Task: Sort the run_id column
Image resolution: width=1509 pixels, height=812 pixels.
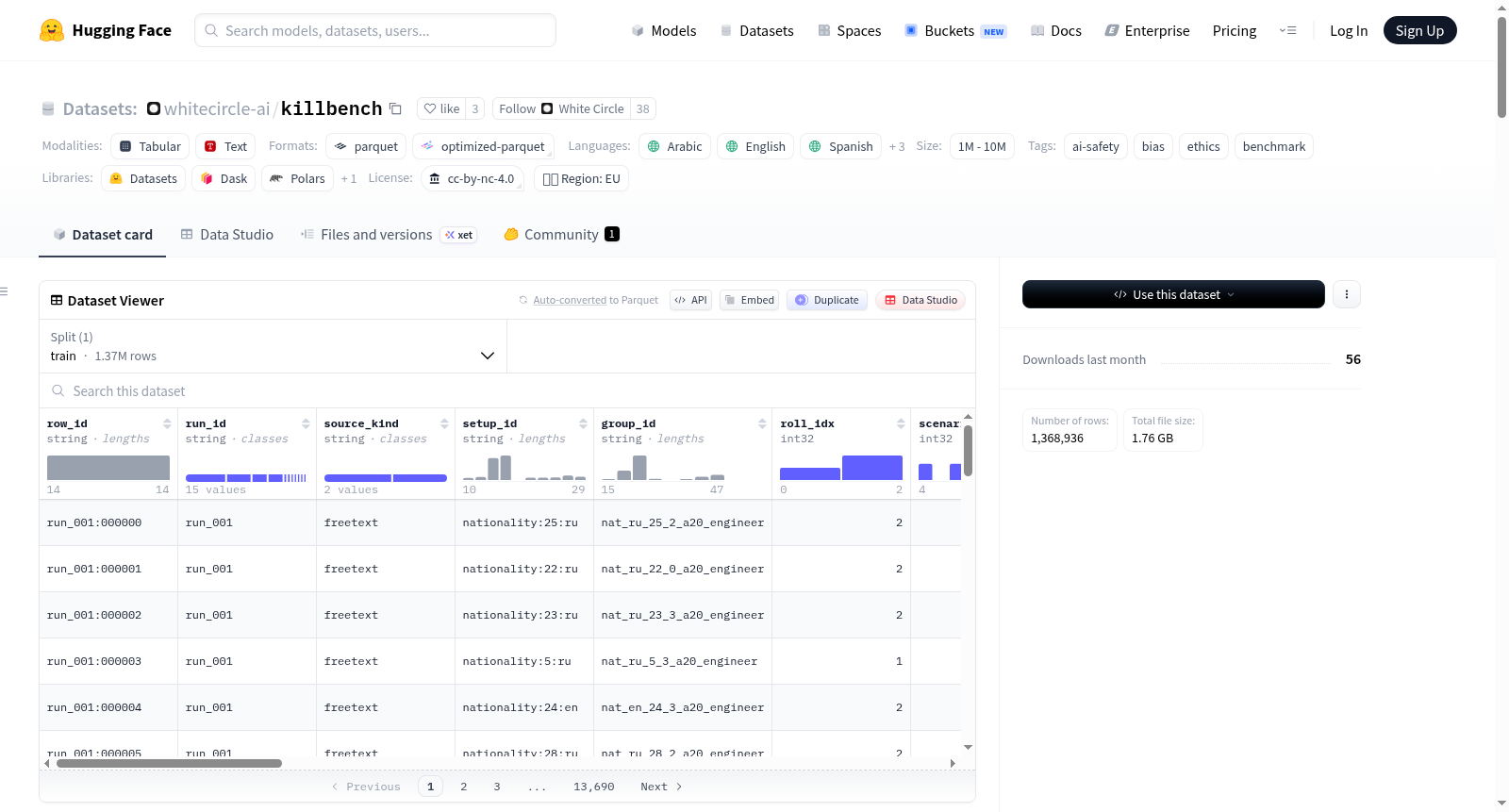Action: 306,423
